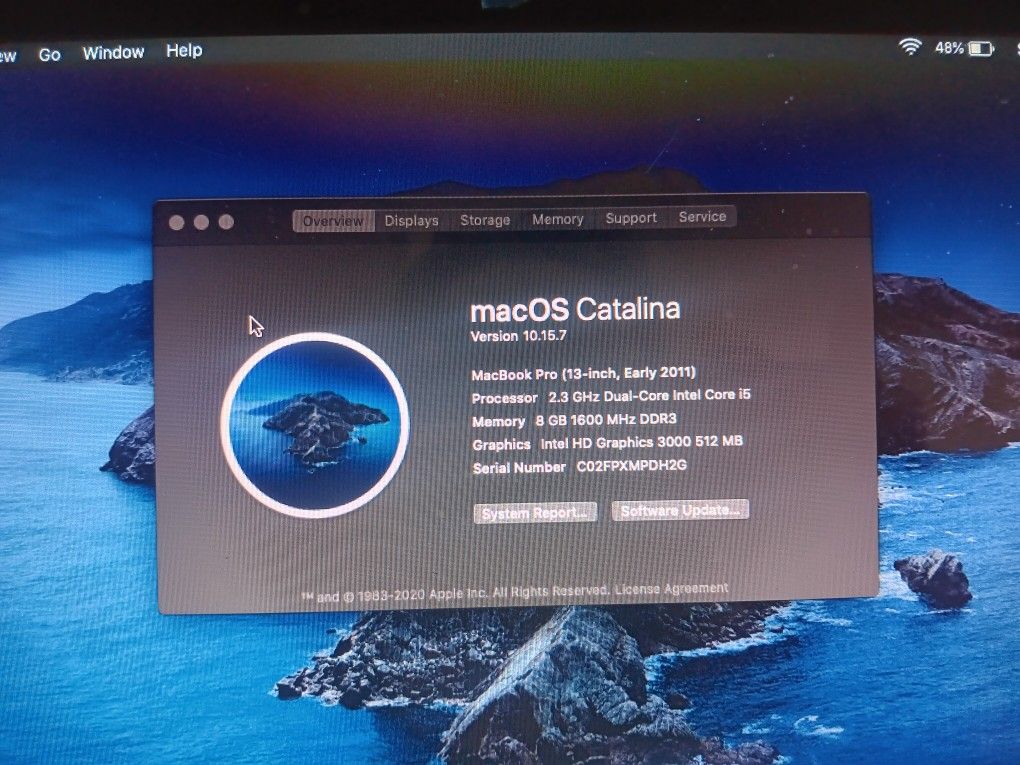This screenshot has width=1020, height=765.
Task: Click the Wi-Fi status icon
Action: (910, 46)
